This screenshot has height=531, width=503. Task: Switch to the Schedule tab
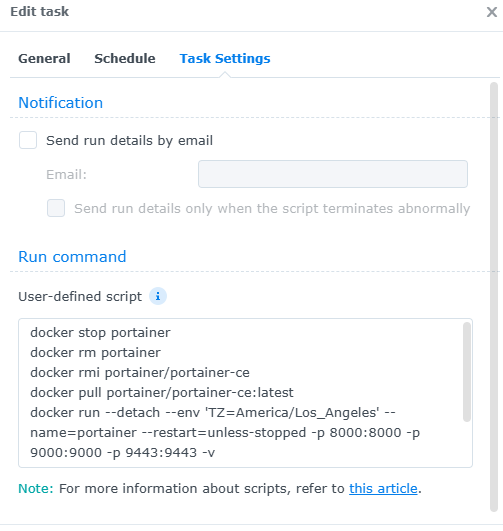point(125,59)
